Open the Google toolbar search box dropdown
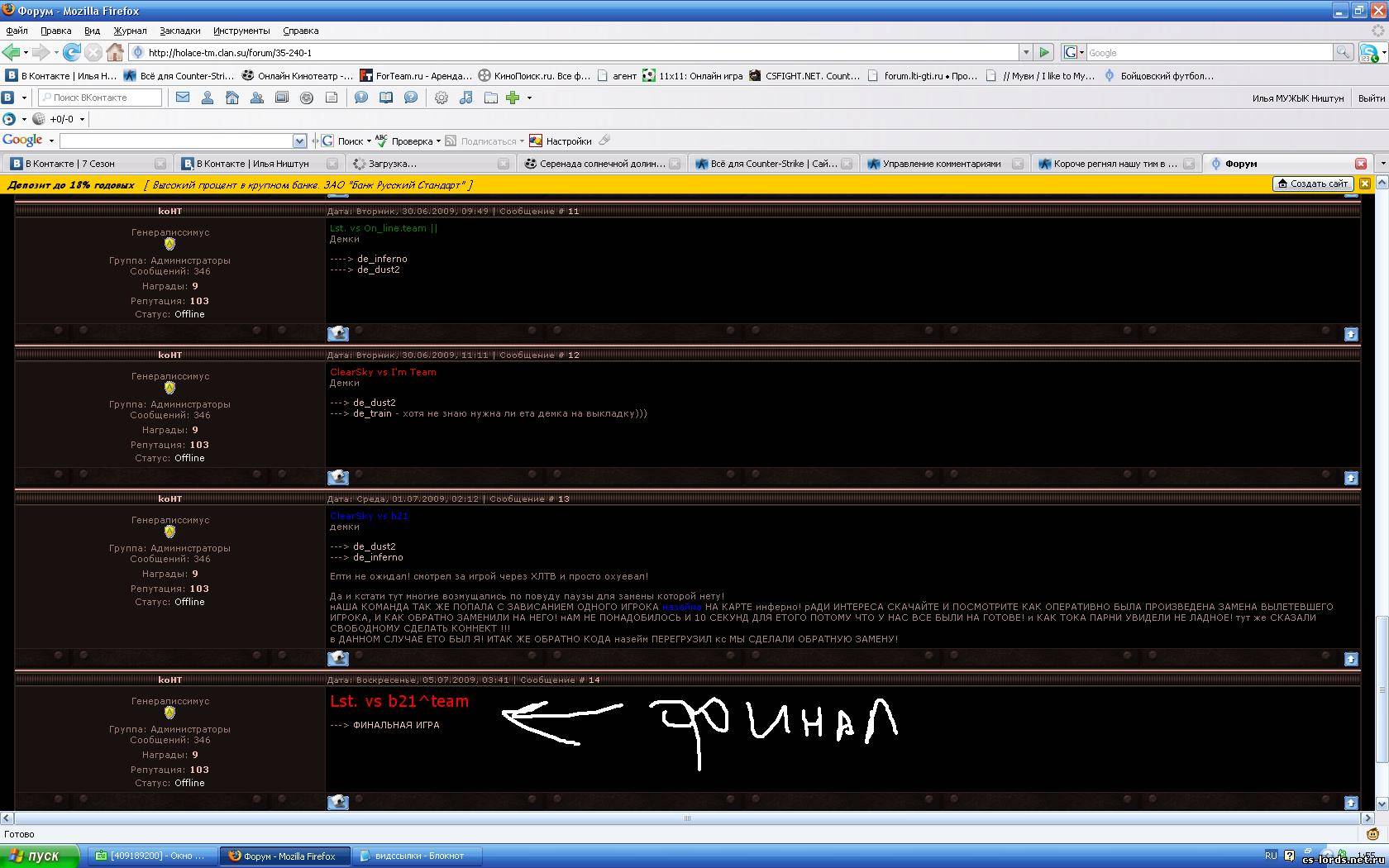 pyautogui.click(x=299, y=141)
